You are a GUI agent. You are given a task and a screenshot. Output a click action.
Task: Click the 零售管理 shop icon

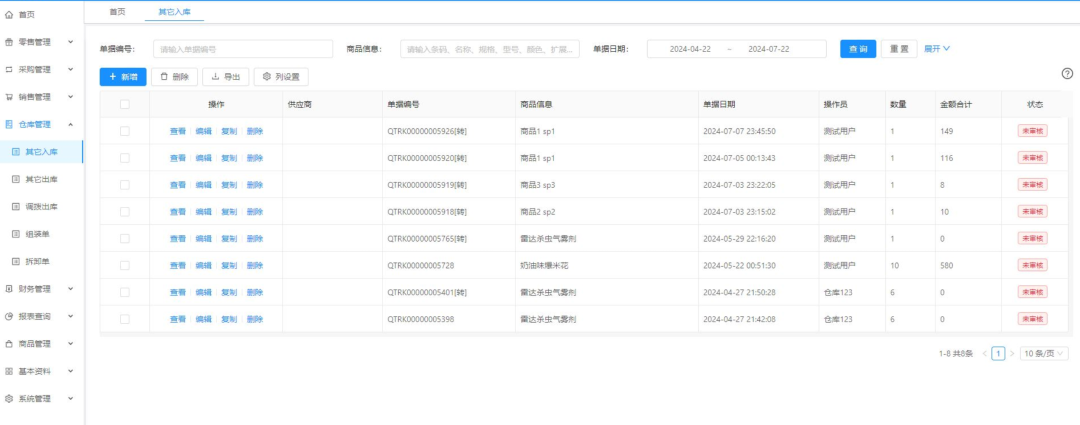coord(9,42)
